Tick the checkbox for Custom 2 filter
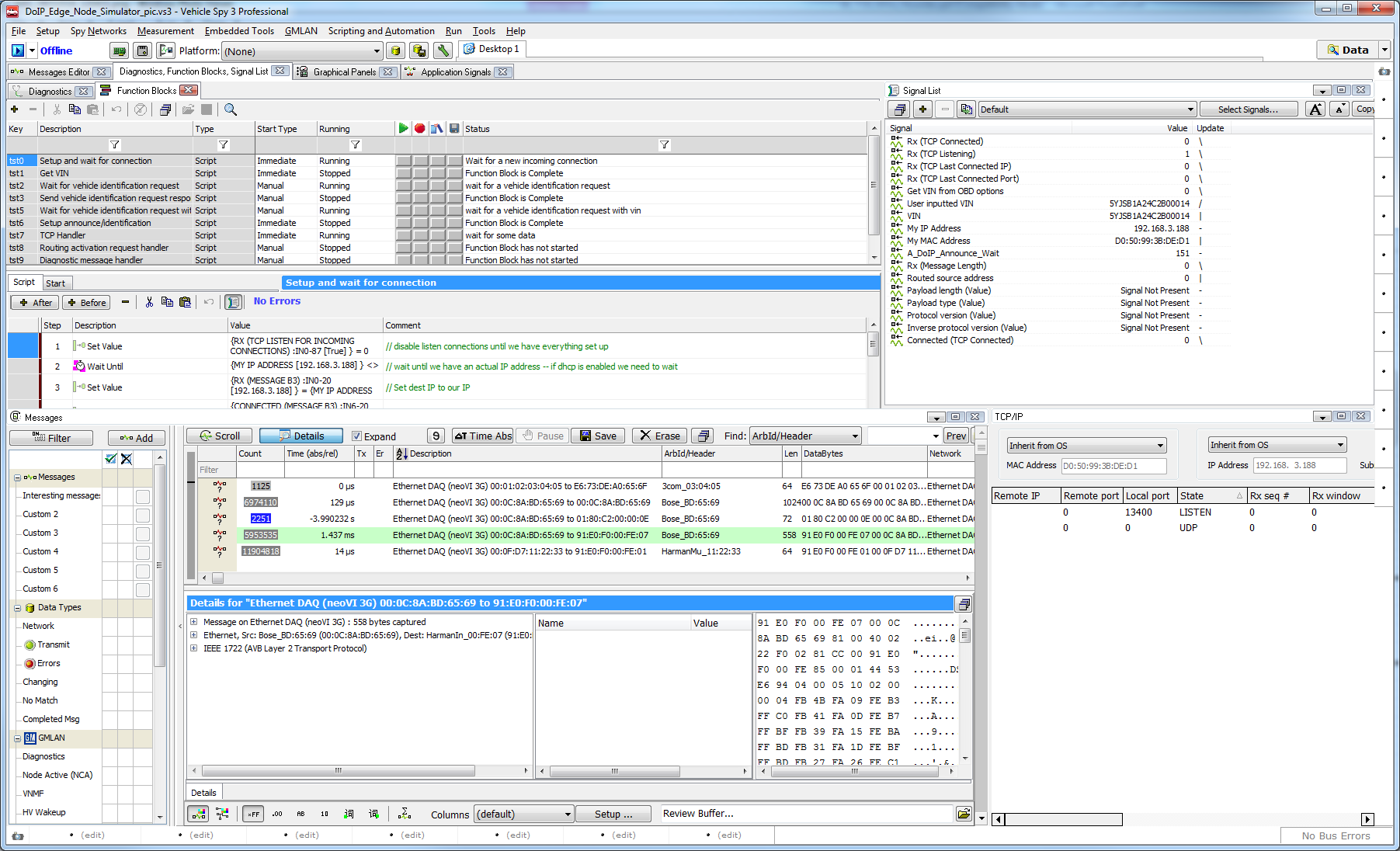 [x=143, y=515]
